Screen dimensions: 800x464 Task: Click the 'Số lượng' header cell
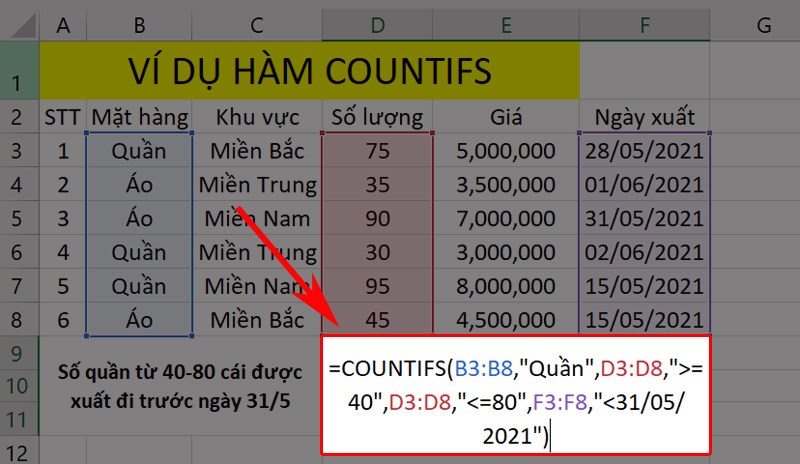[x=378, y=117]
